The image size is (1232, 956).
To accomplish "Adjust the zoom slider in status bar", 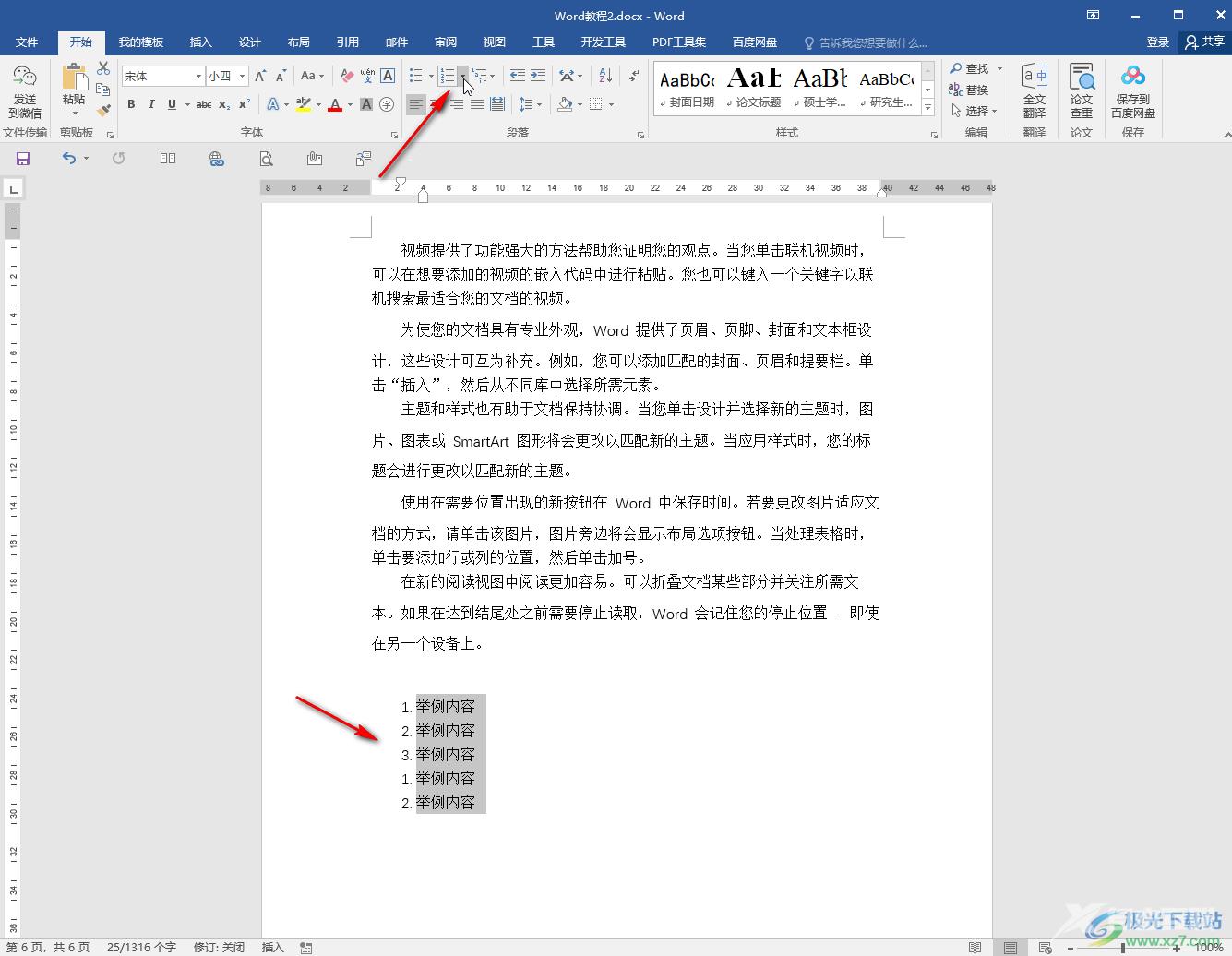I will coord(1123,948).
